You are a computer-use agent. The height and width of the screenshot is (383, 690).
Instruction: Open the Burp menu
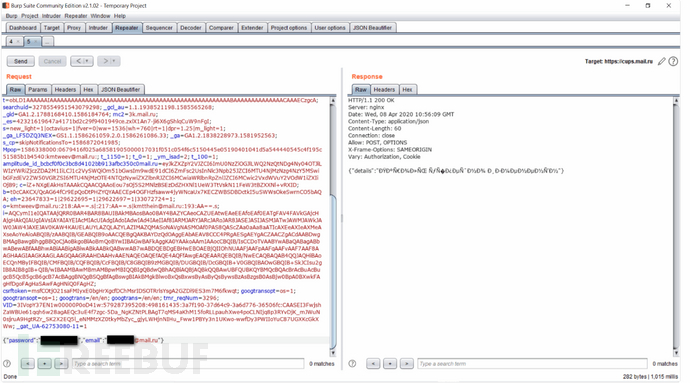click(x=11, y=16)
